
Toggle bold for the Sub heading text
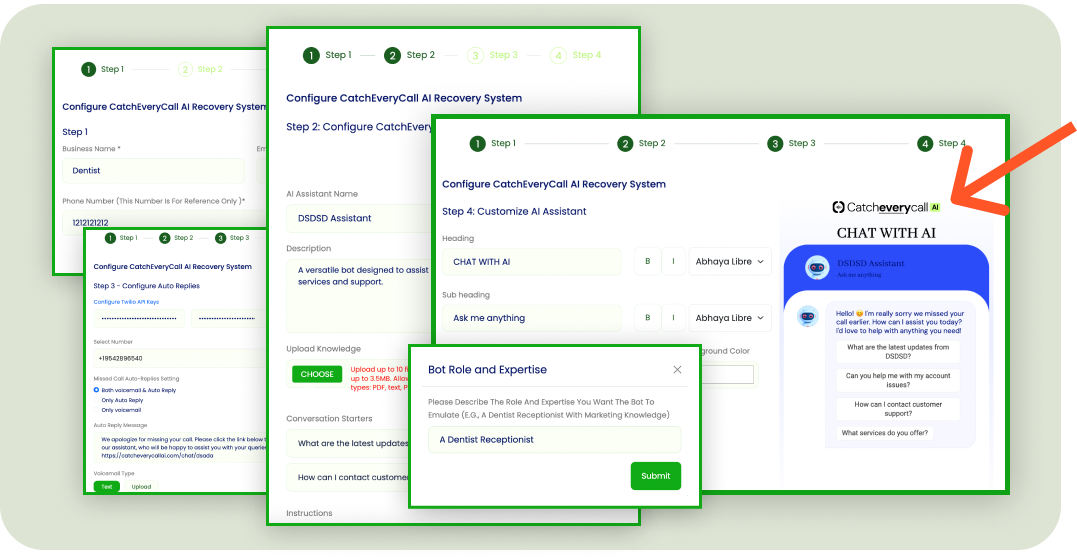point(647,318)
